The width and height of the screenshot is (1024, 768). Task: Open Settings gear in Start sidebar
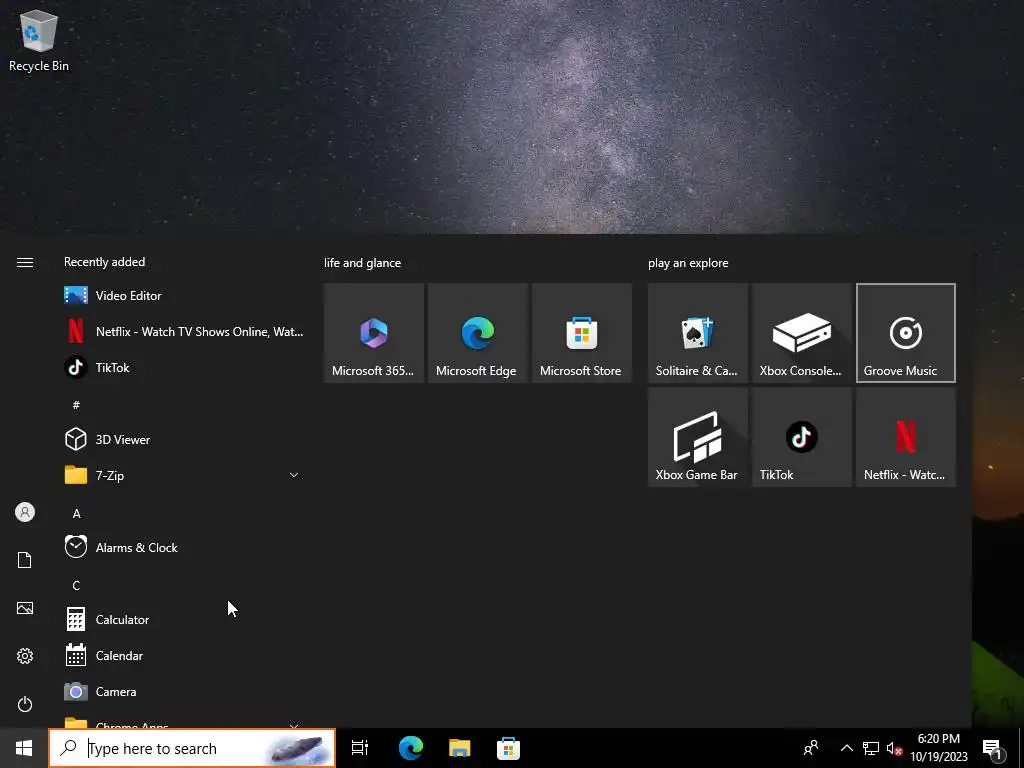pyautogui.click(x=25, y=656)
